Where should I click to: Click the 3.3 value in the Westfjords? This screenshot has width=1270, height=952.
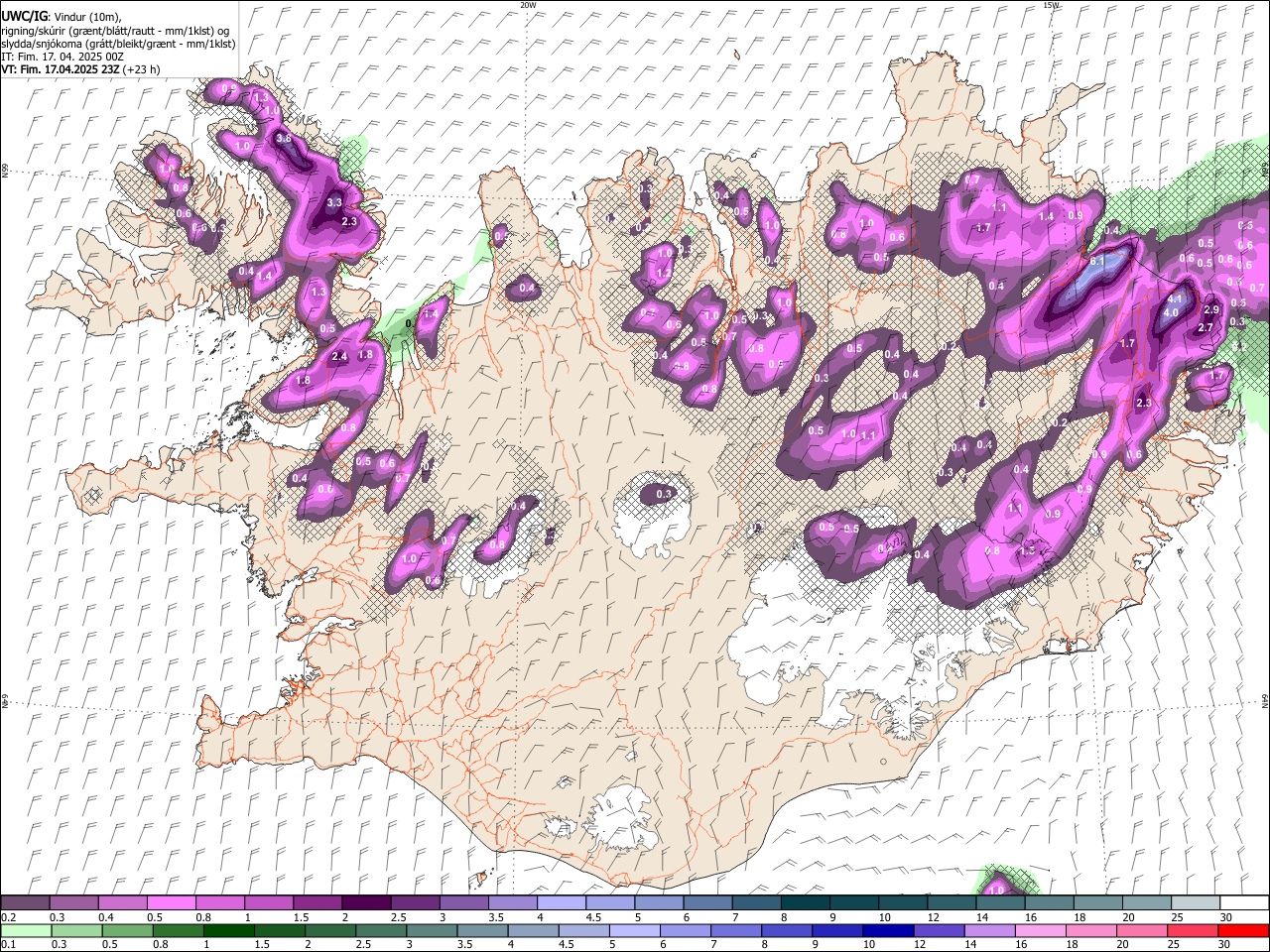click(x=334, y=202)
